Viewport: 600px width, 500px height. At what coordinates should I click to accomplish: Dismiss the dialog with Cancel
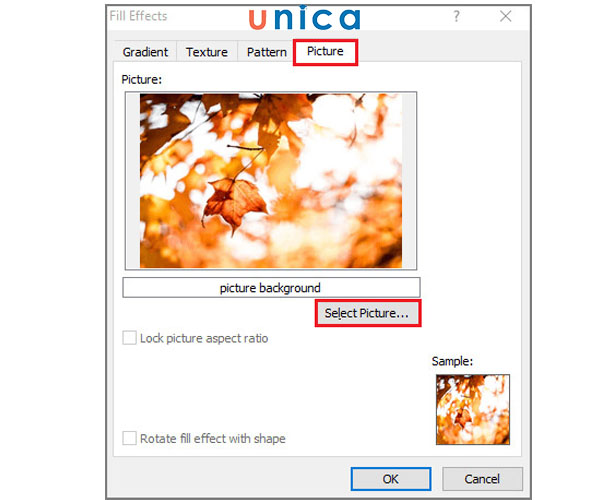point(482,479)
